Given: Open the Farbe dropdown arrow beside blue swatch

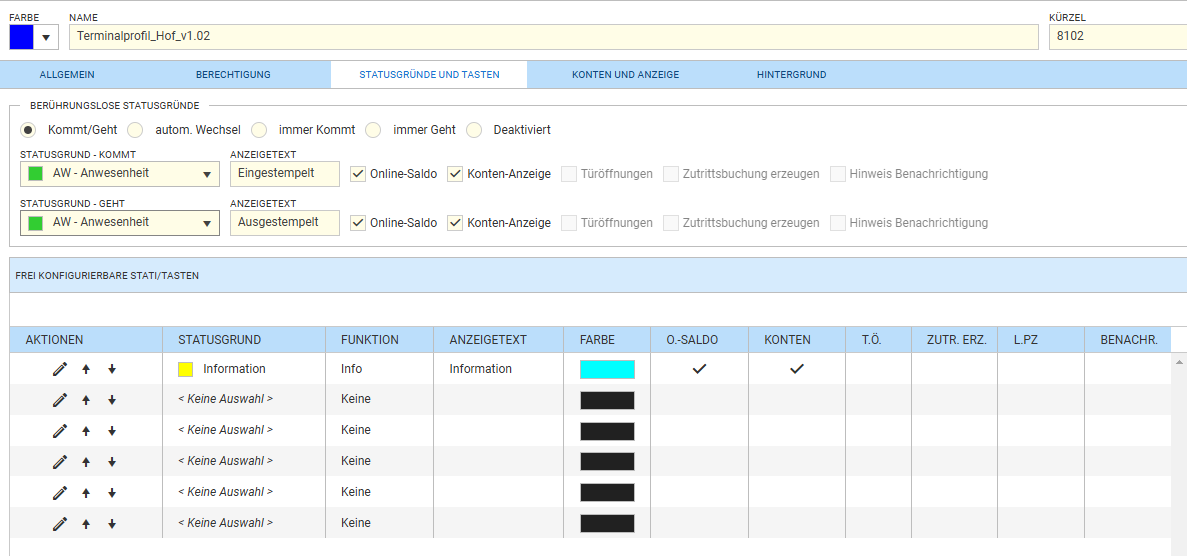Looking at the screenshot, I should (45, 37).
